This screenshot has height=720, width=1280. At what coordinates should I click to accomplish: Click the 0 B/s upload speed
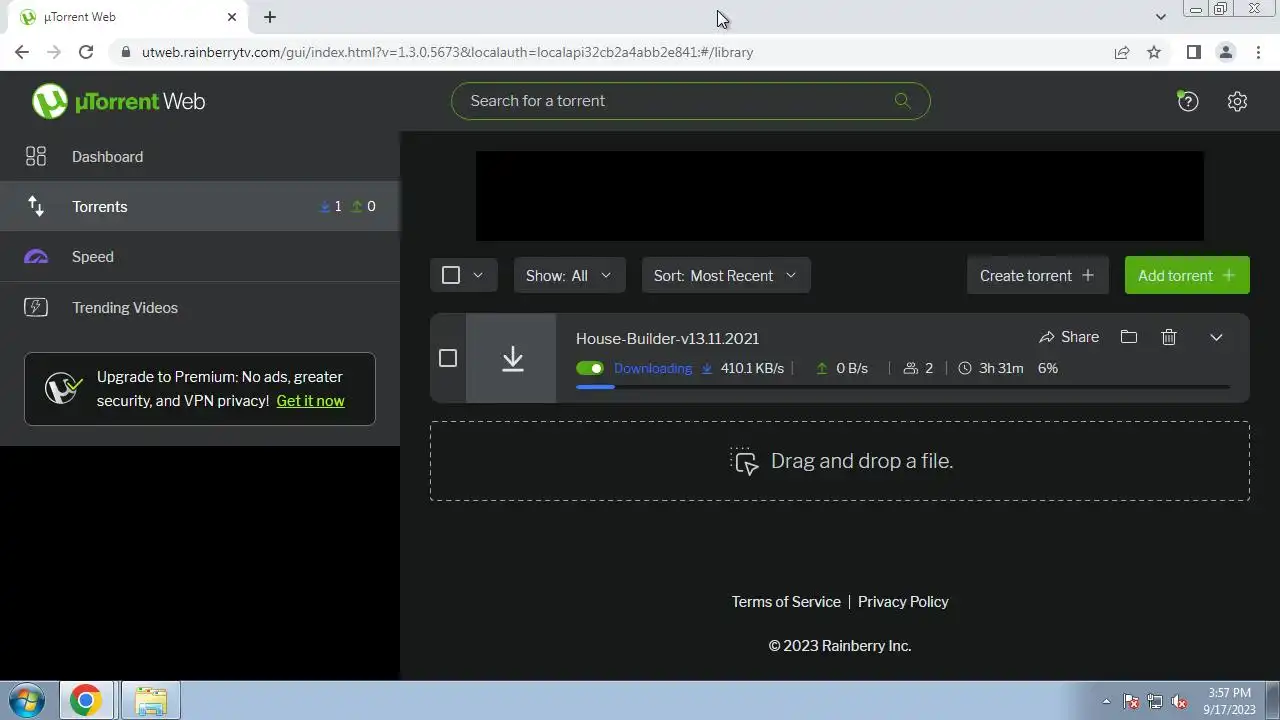click(852, 368)
